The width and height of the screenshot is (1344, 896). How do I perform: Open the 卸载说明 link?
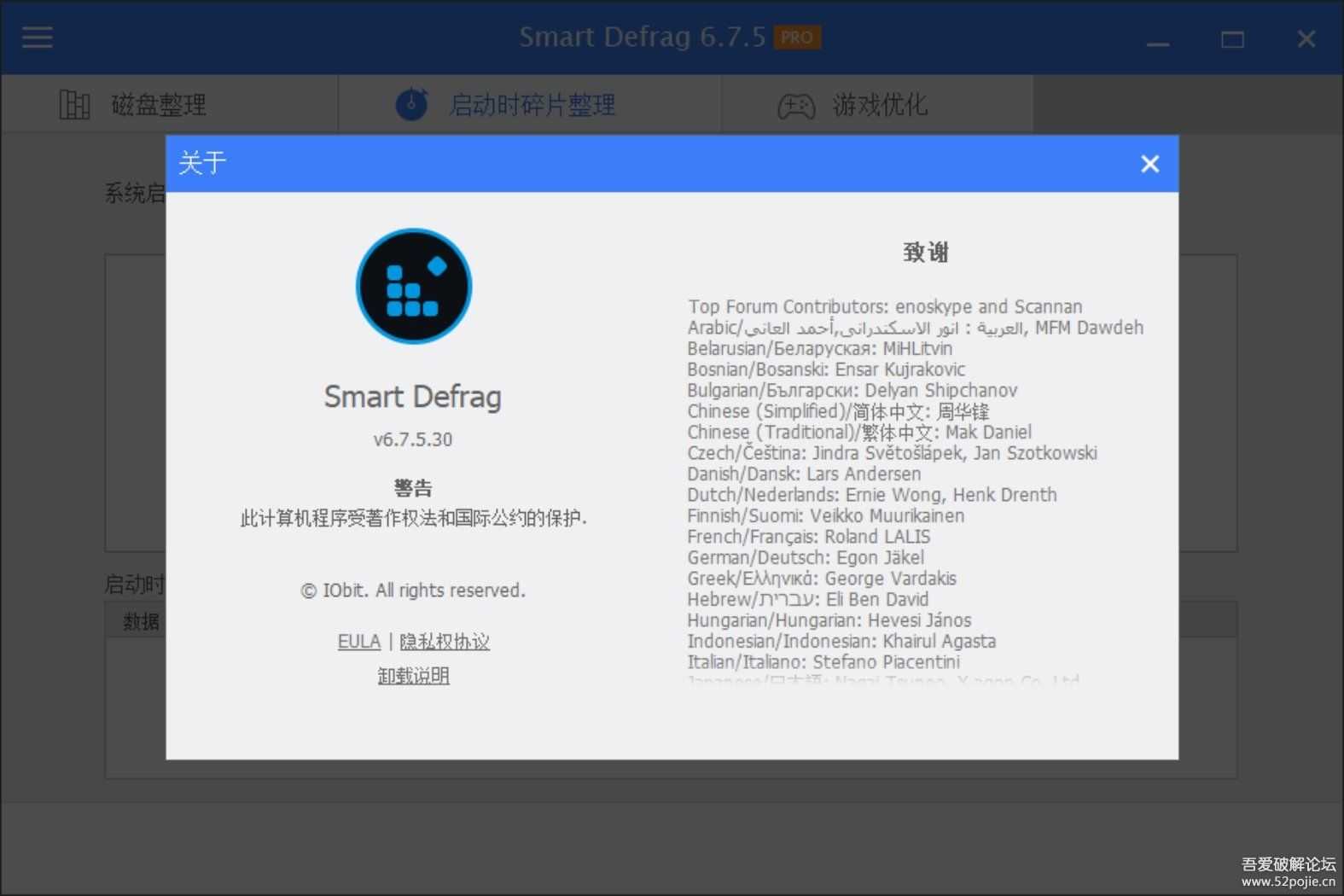(x=414, y=676)
